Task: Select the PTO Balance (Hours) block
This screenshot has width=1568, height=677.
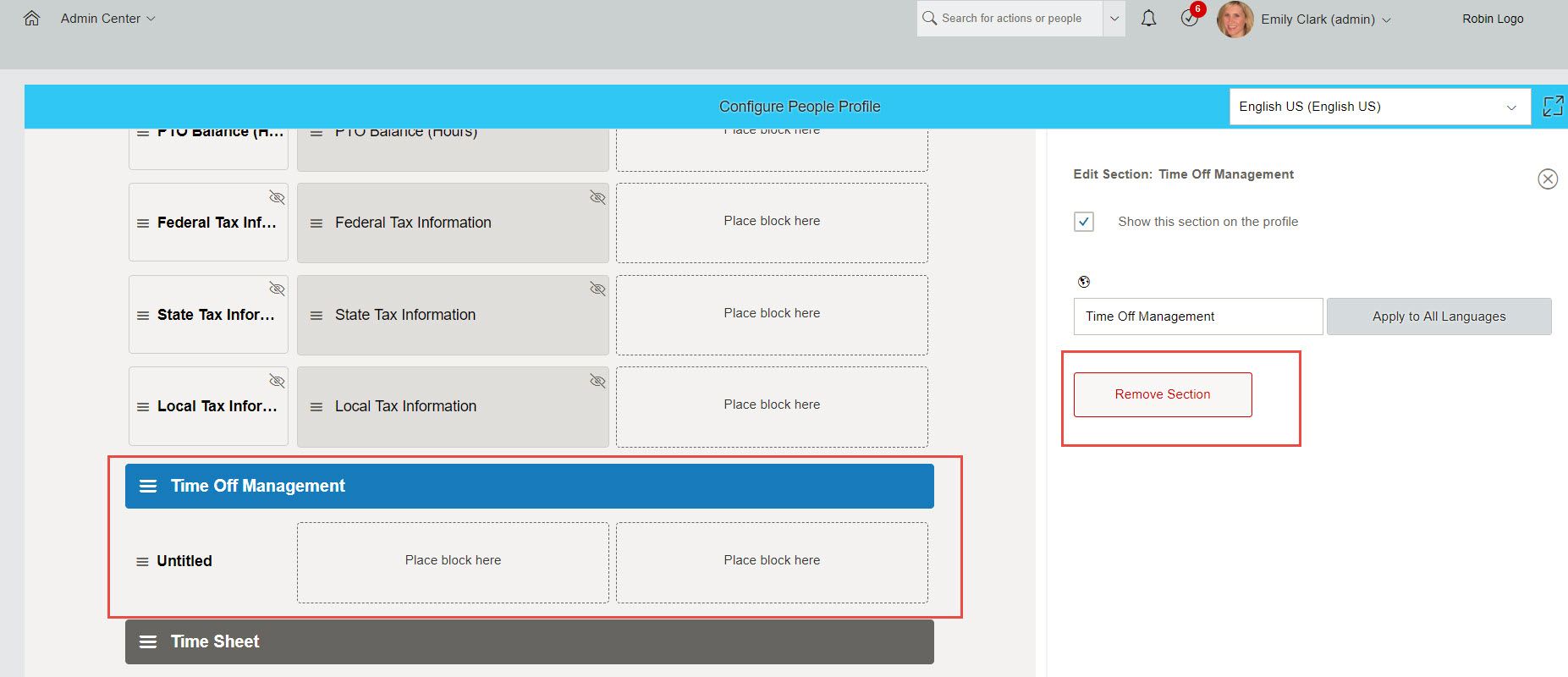Action: pyautogui.click(x=453, y=150)
